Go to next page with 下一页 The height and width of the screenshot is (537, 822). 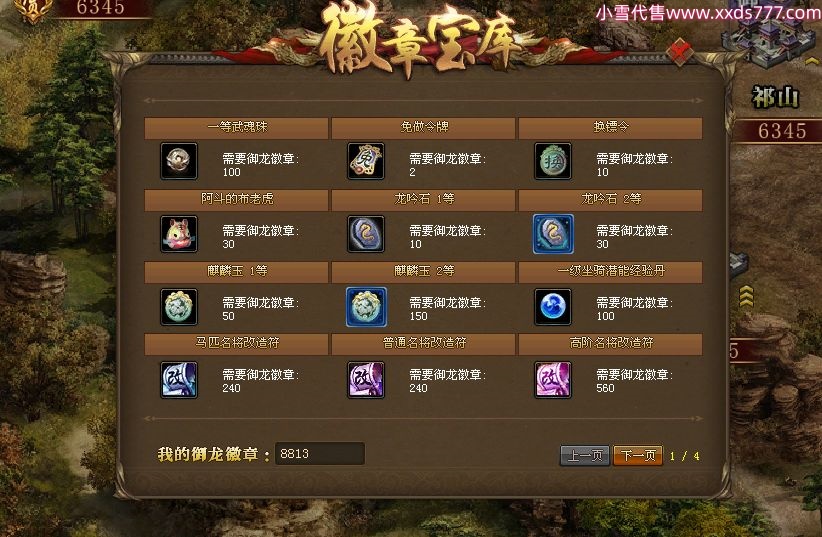(x=638, y=455)
